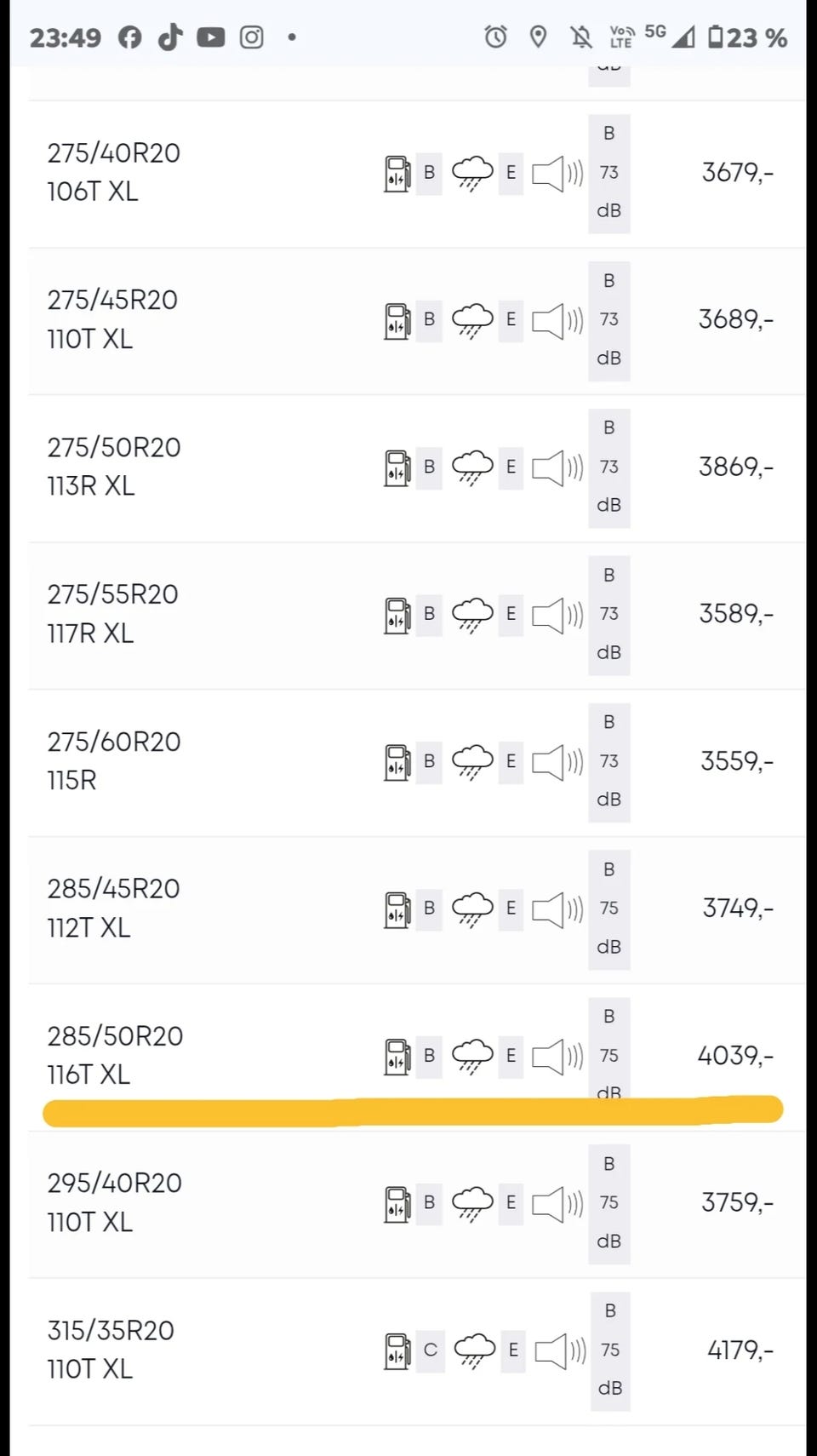Tap rain cloud icon for 275/45R20
This screenshot has width=817, height=1456.
[x=472, y=320]
